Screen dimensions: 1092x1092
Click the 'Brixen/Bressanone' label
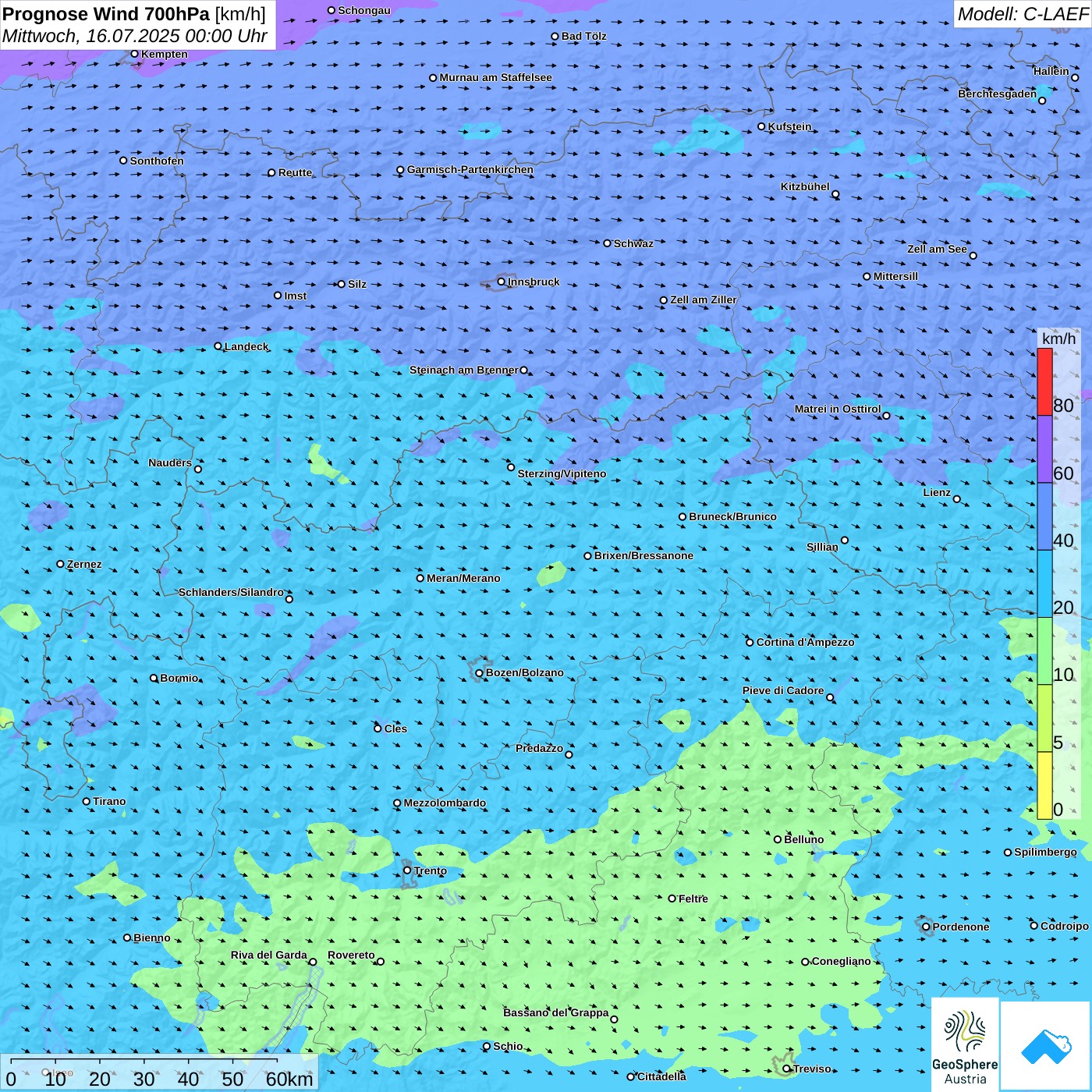tap(644, 555)
